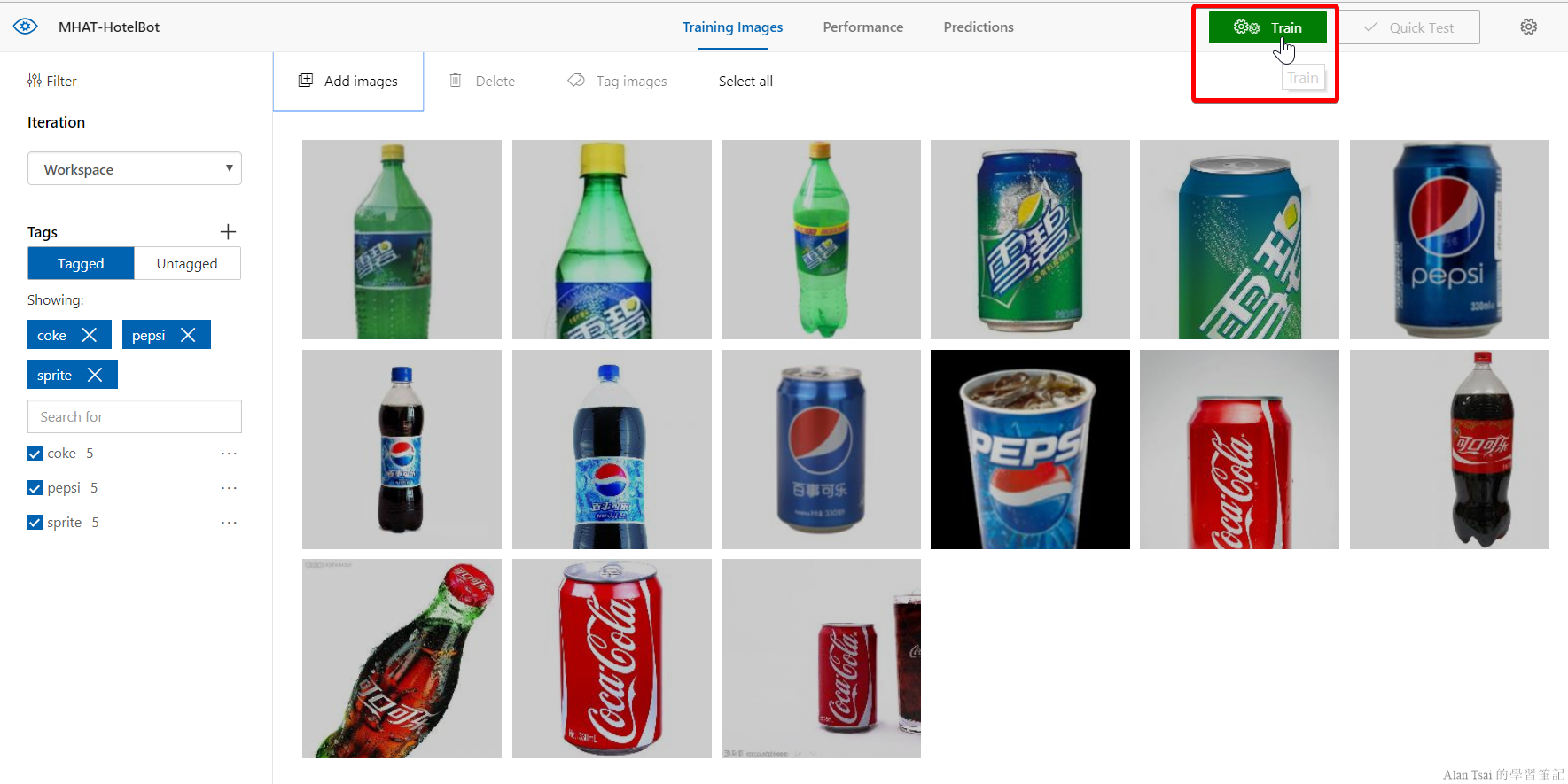Switch to Untagged images
The height and width of the screenshot is (784, 1568).
(x=187, y=263)
